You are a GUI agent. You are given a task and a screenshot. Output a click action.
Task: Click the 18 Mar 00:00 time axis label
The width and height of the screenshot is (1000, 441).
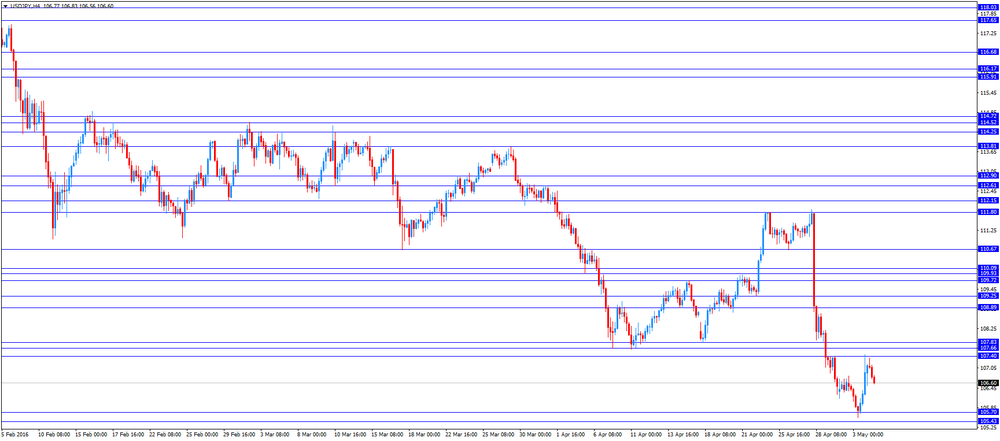425,434
